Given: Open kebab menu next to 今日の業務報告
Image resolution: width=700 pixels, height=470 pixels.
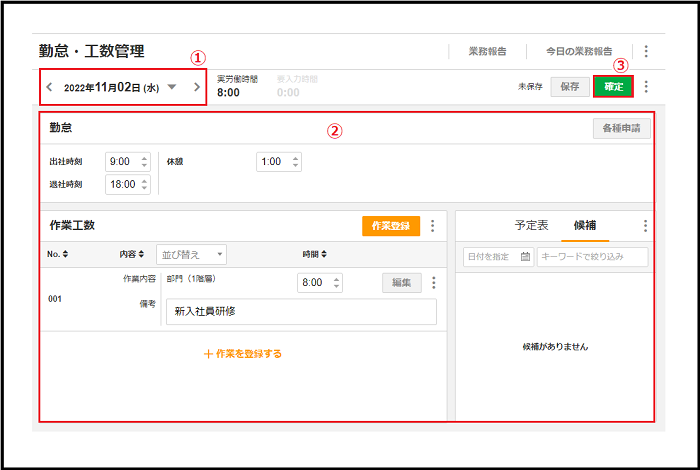Looking at the screenshot, I should click(646, 51).
